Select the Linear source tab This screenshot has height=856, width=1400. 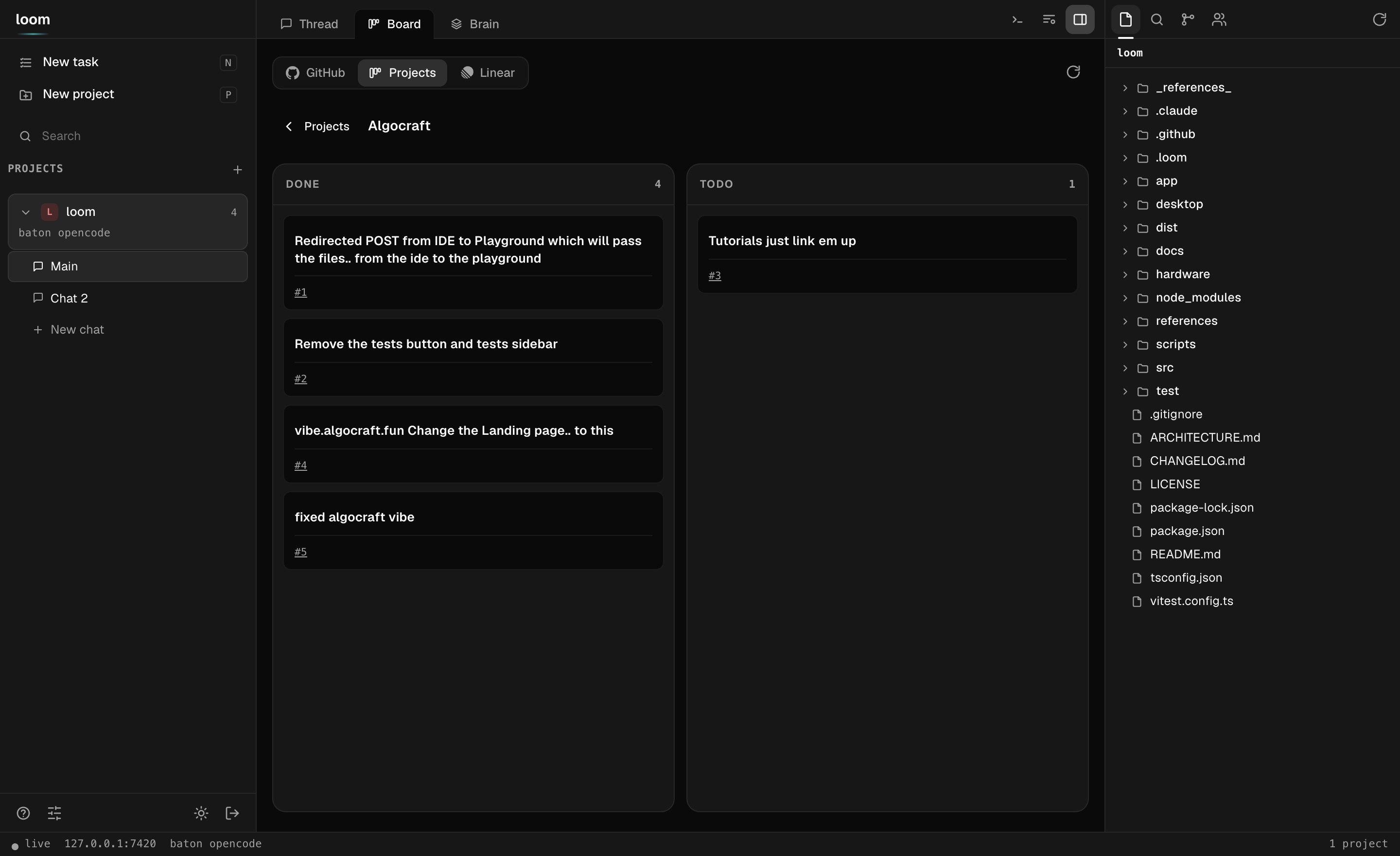(488, 73)
